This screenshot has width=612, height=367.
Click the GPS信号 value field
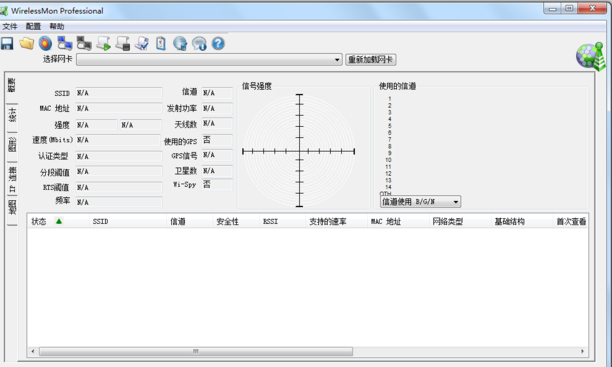tap(217, 155)
